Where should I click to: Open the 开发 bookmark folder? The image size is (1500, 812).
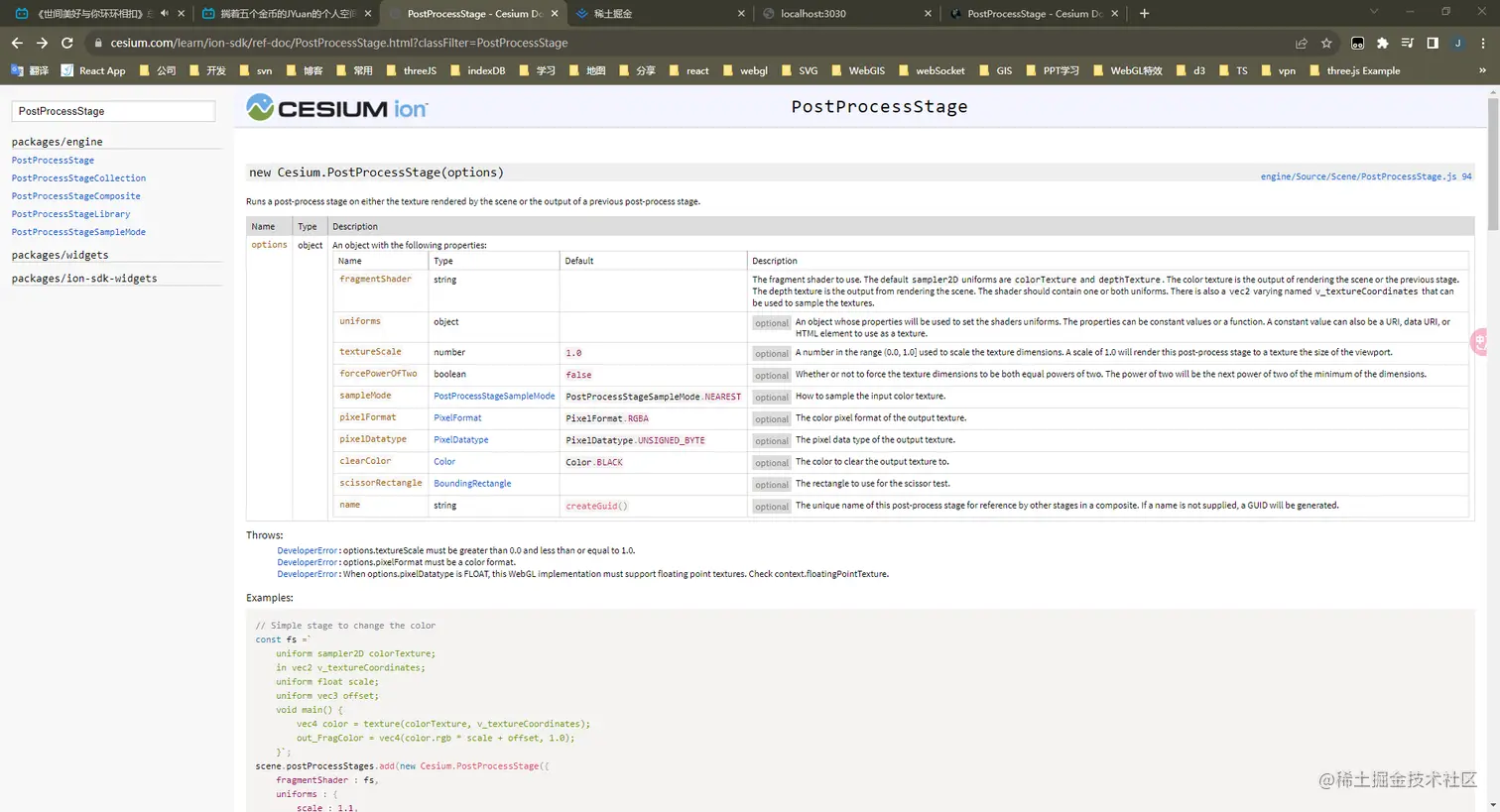[207, 70]
